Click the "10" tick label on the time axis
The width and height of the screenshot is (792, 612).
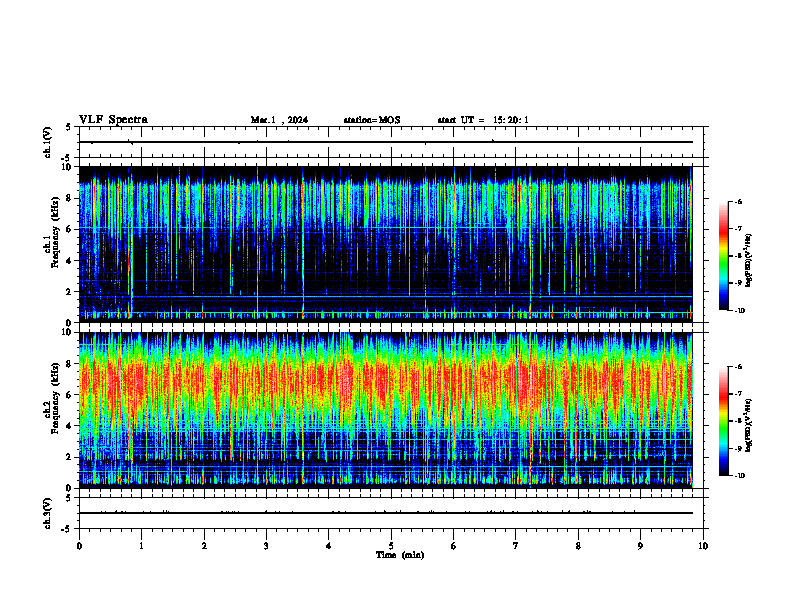[x=703, y=546]
